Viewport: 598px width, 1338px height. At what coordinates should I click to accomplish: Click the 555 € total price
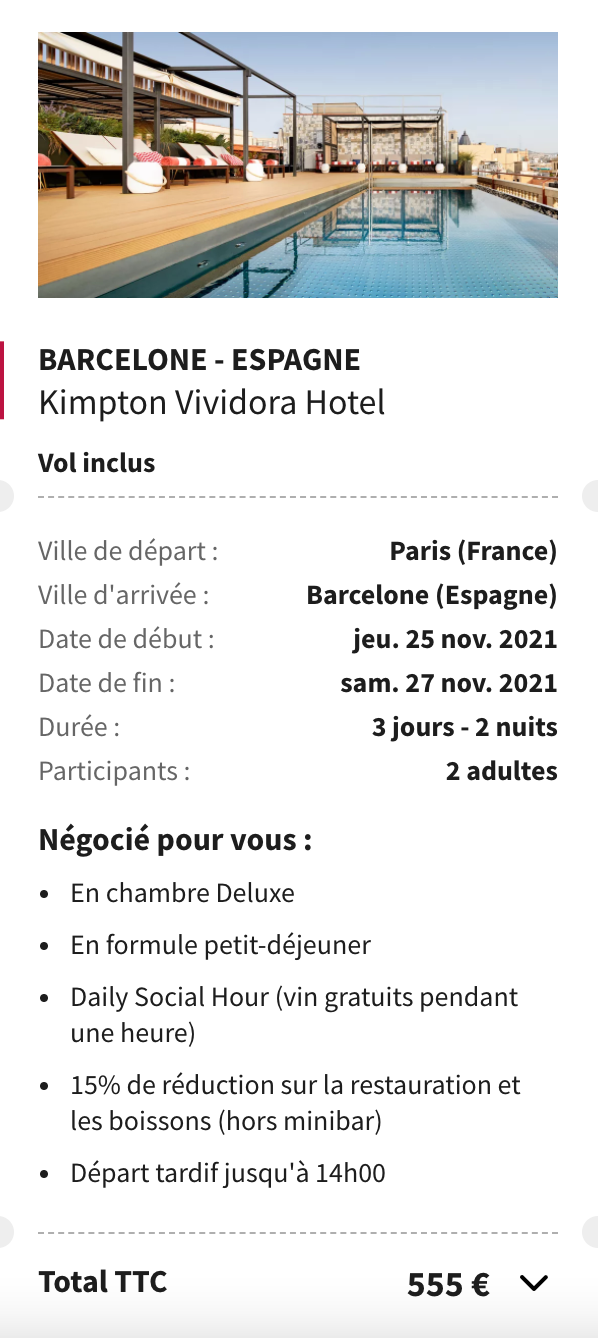coord(448,1284)
